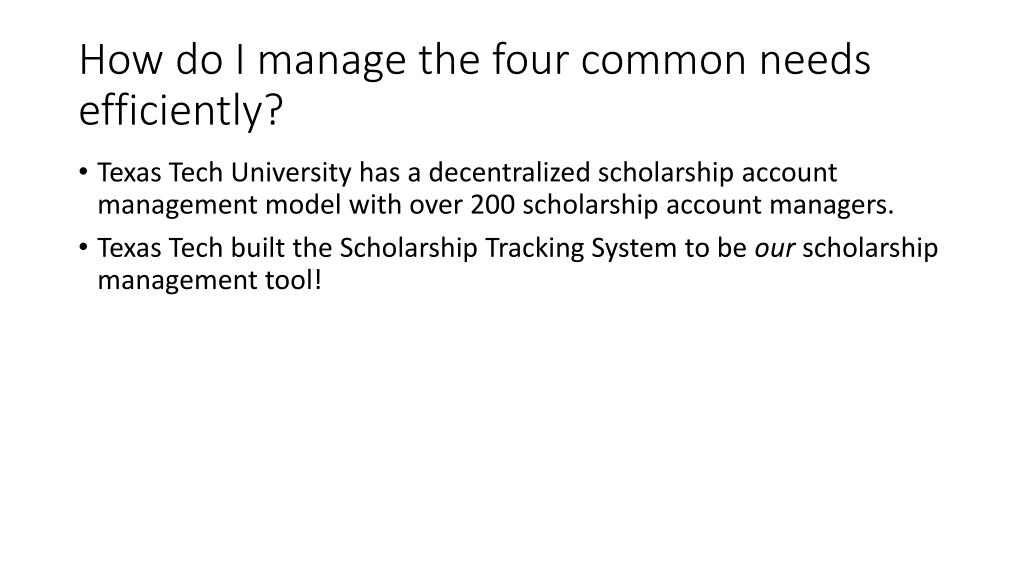Click 'scholarship account' ending the first bullet line
Viewport: 1024px width, 576px height.
coord(717,173)
